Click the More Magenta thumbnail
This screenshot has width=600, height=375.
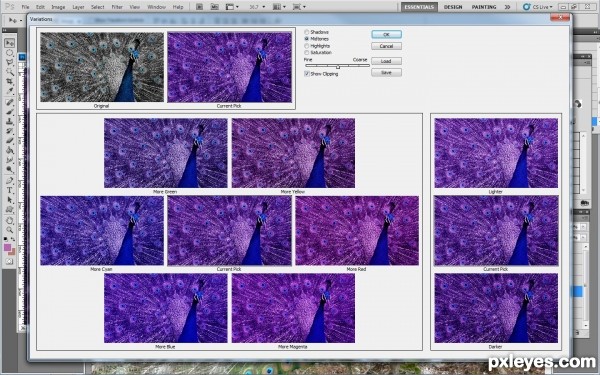click(x=293, y=308)
